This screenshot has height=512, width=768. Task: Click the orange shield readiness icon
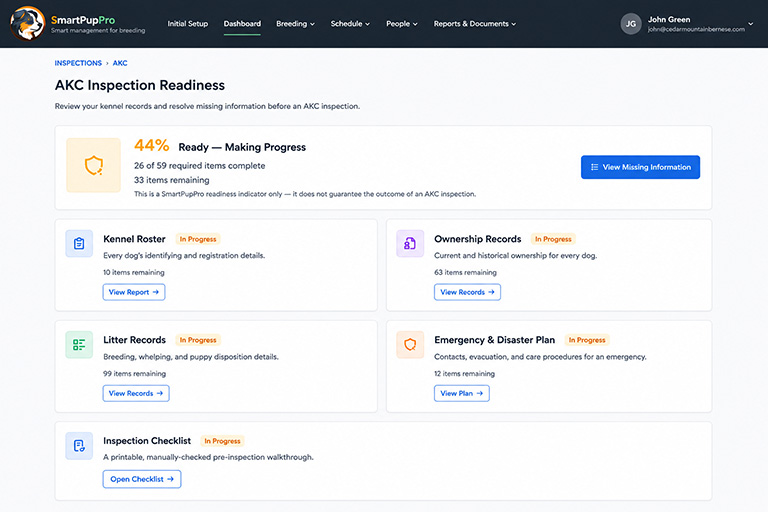click(94, 165)
